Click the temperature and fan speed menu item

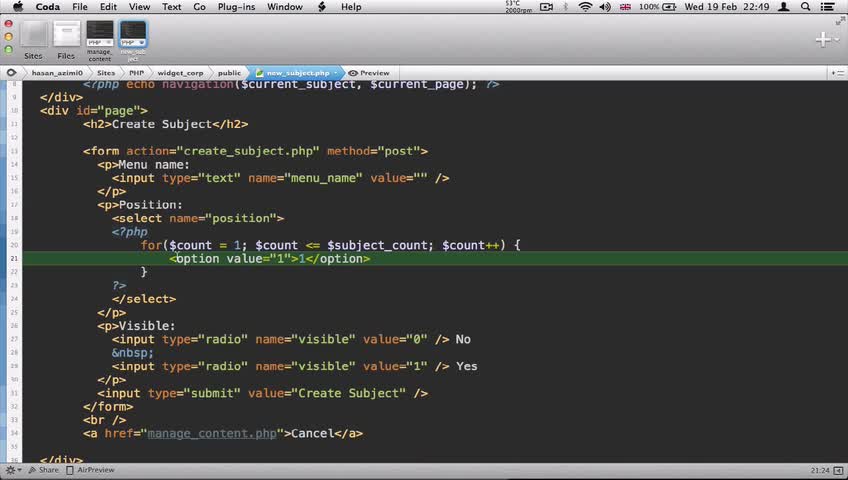coord(518,7)
